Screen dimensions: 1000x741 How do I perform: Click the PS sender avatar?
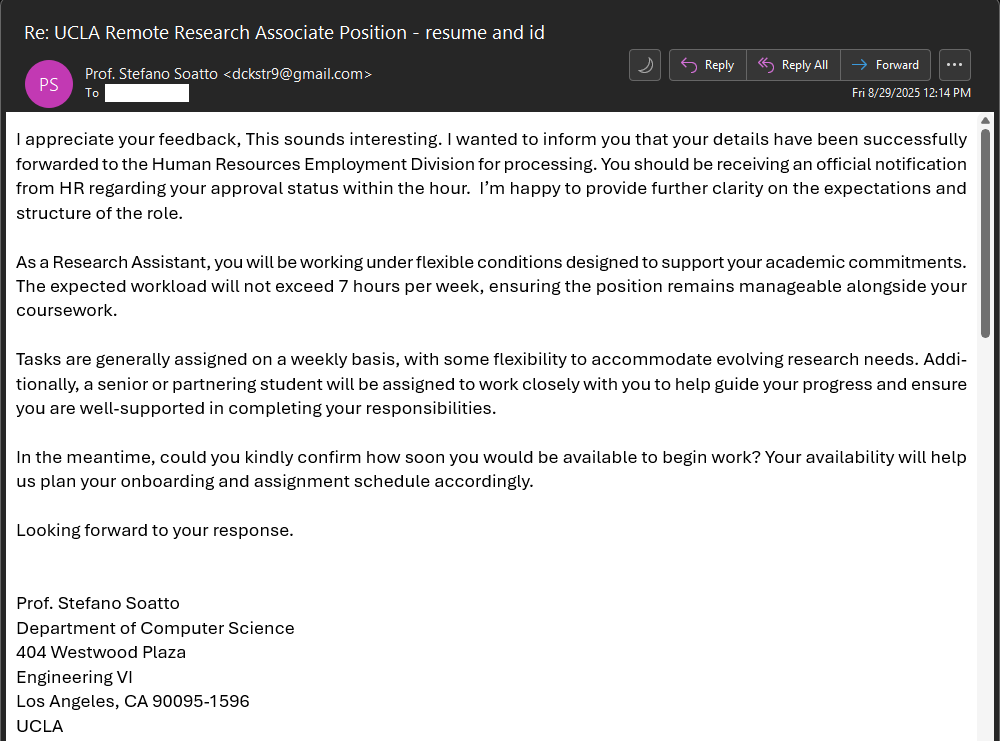pos(49,84)
